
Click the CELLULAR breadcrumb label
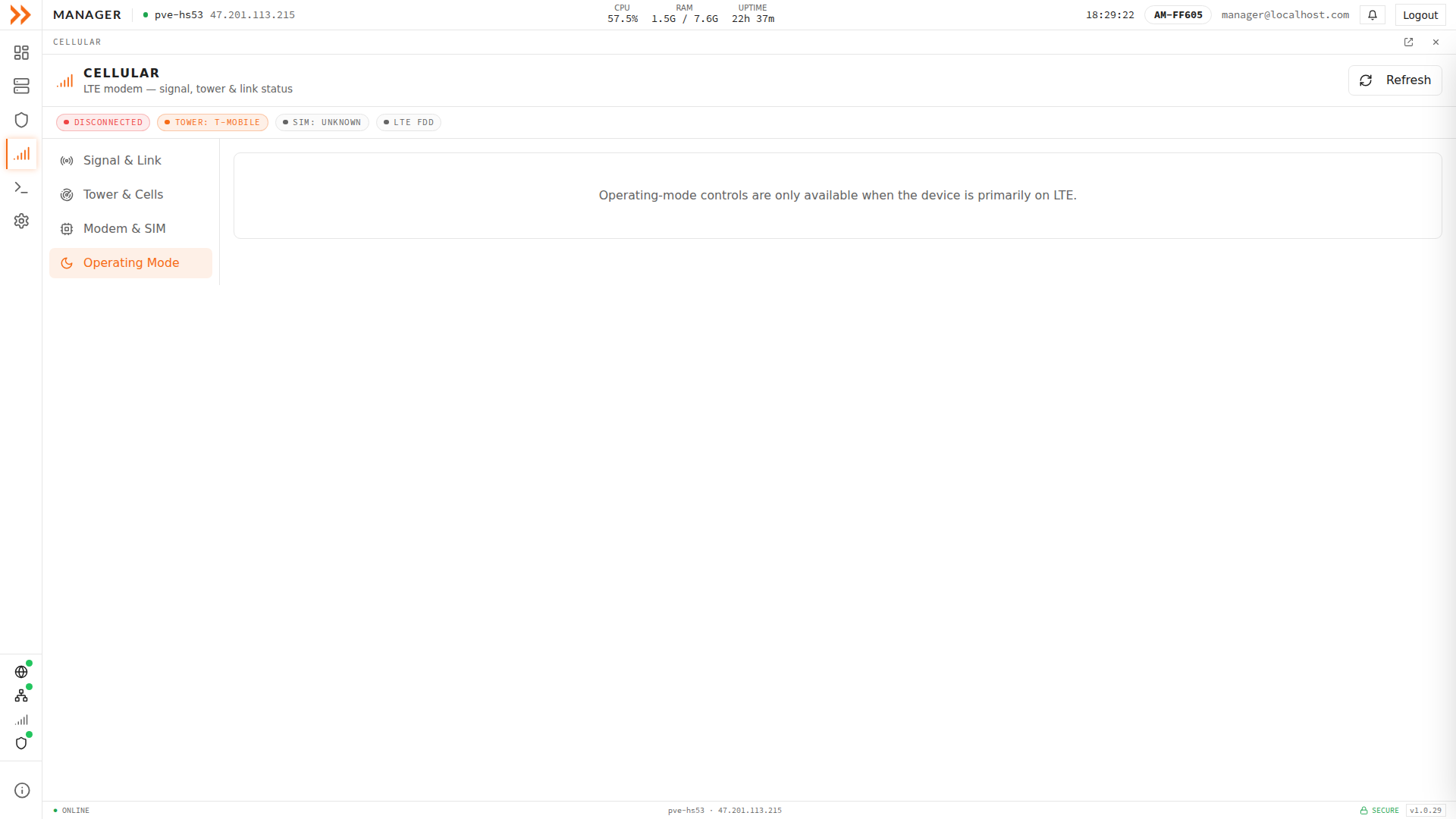77,42
